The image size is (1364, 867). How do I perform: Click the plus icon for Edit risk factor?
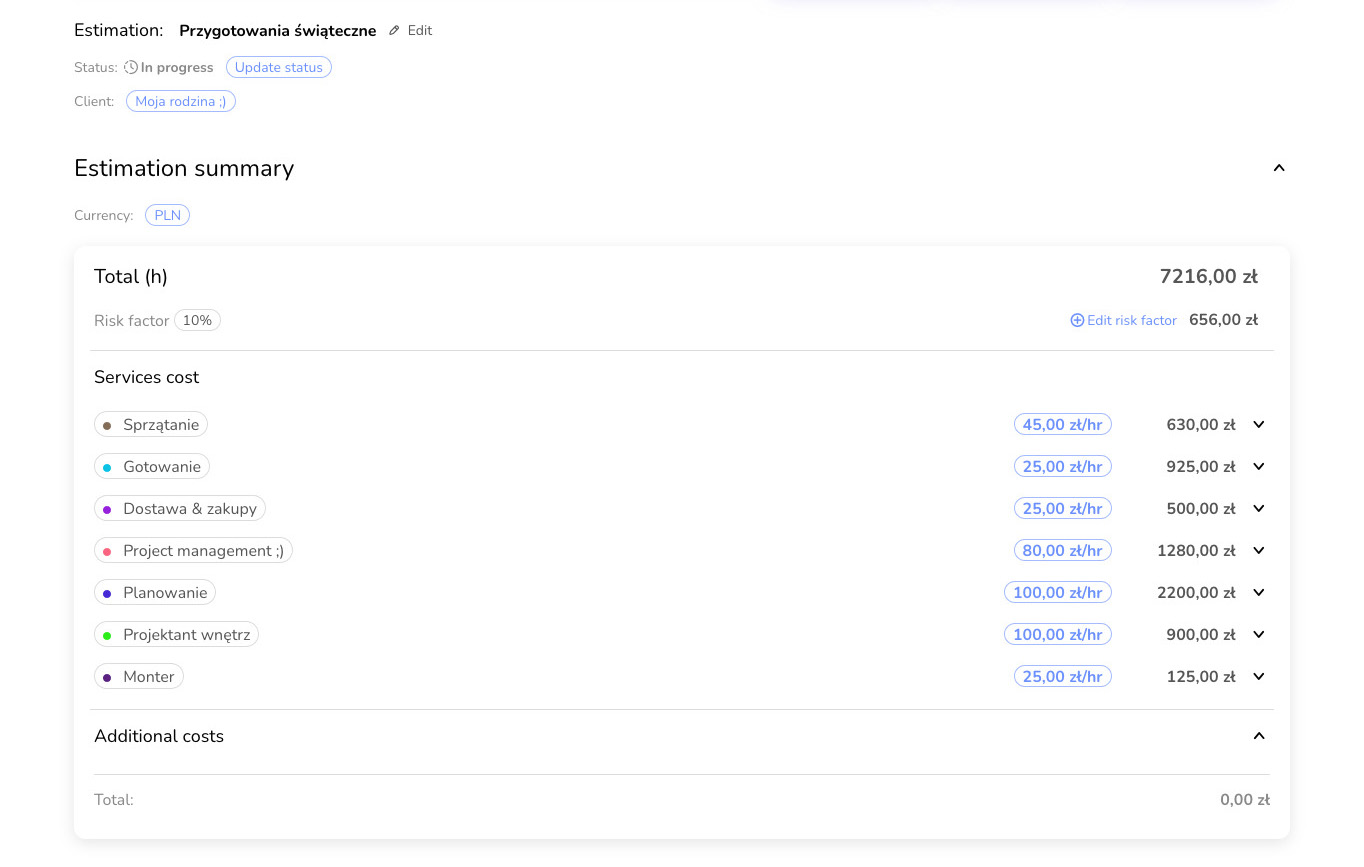pyautogui.click(x=1077, y=321)
